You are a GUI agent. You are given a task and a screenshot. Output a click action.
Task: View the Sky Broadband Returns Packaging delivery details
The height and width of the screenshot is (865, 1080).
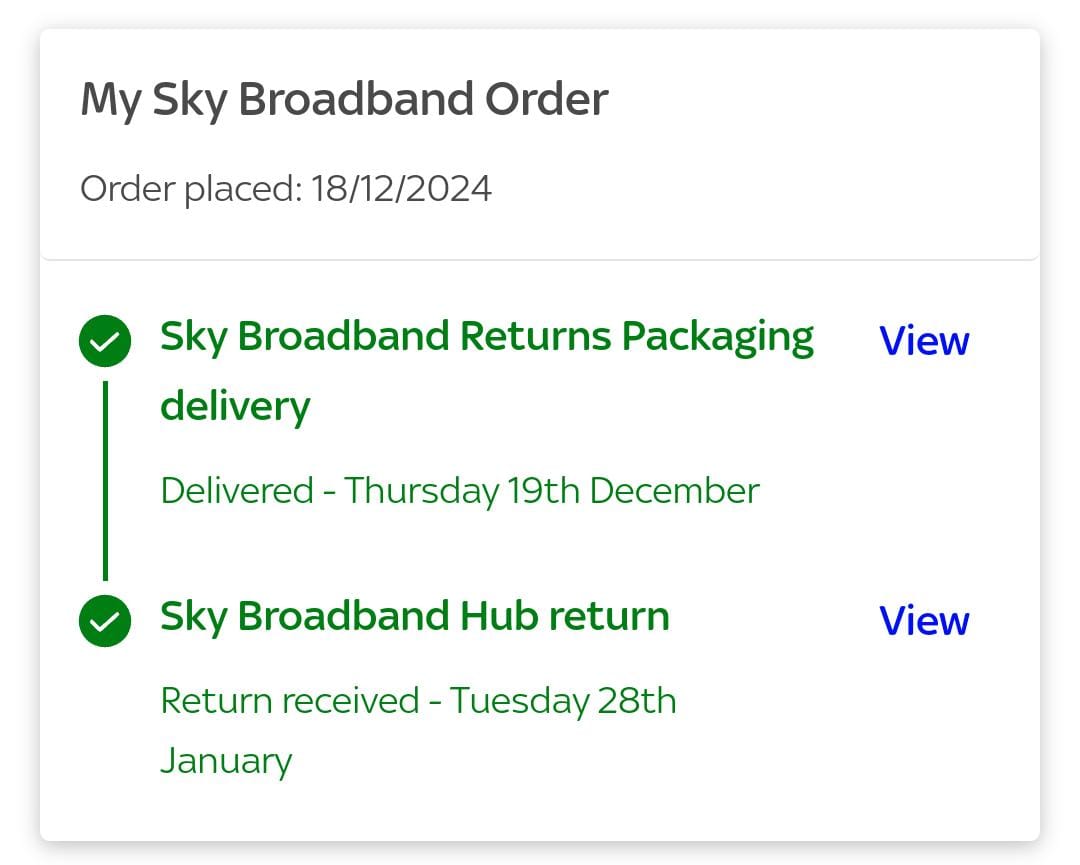[x=923, y=340]
